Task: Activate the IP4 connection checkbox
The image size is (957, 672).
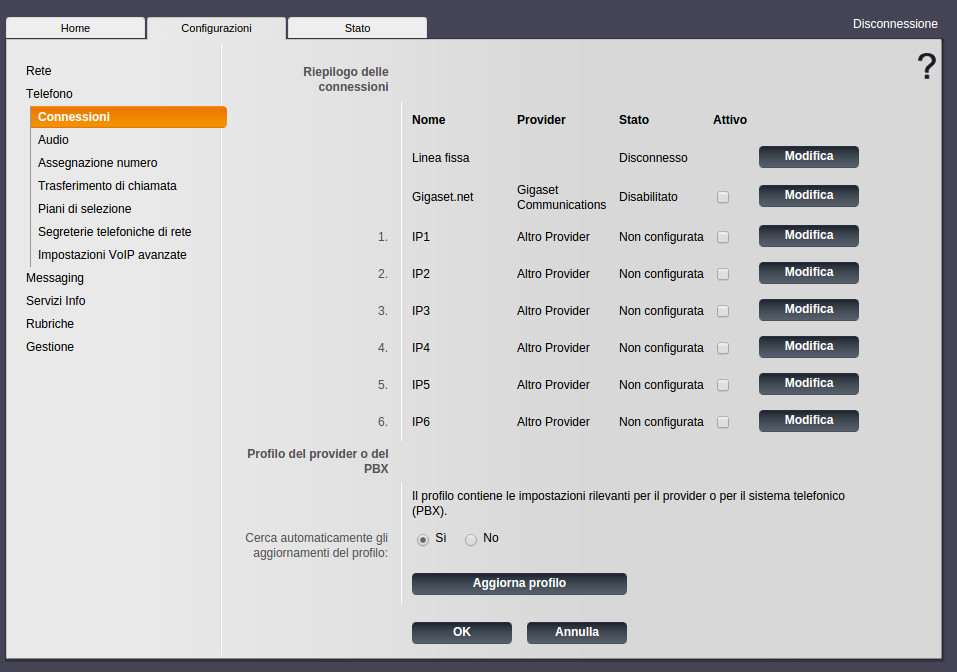Action: (723, 348)
